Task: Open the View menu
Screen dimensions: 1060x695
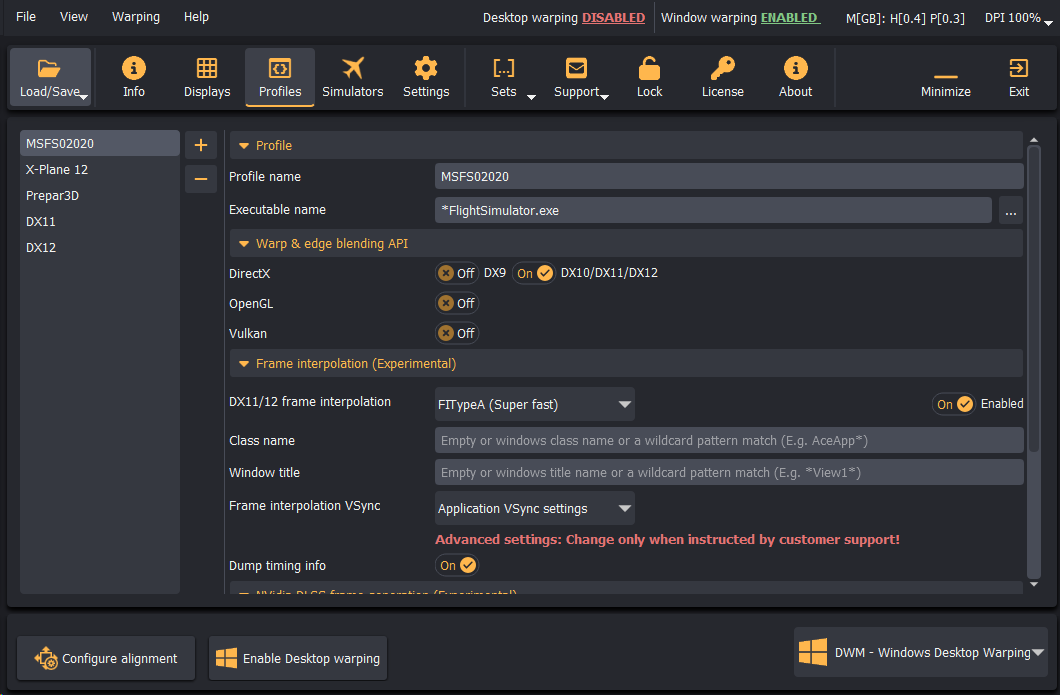Action: click(74, 17)
